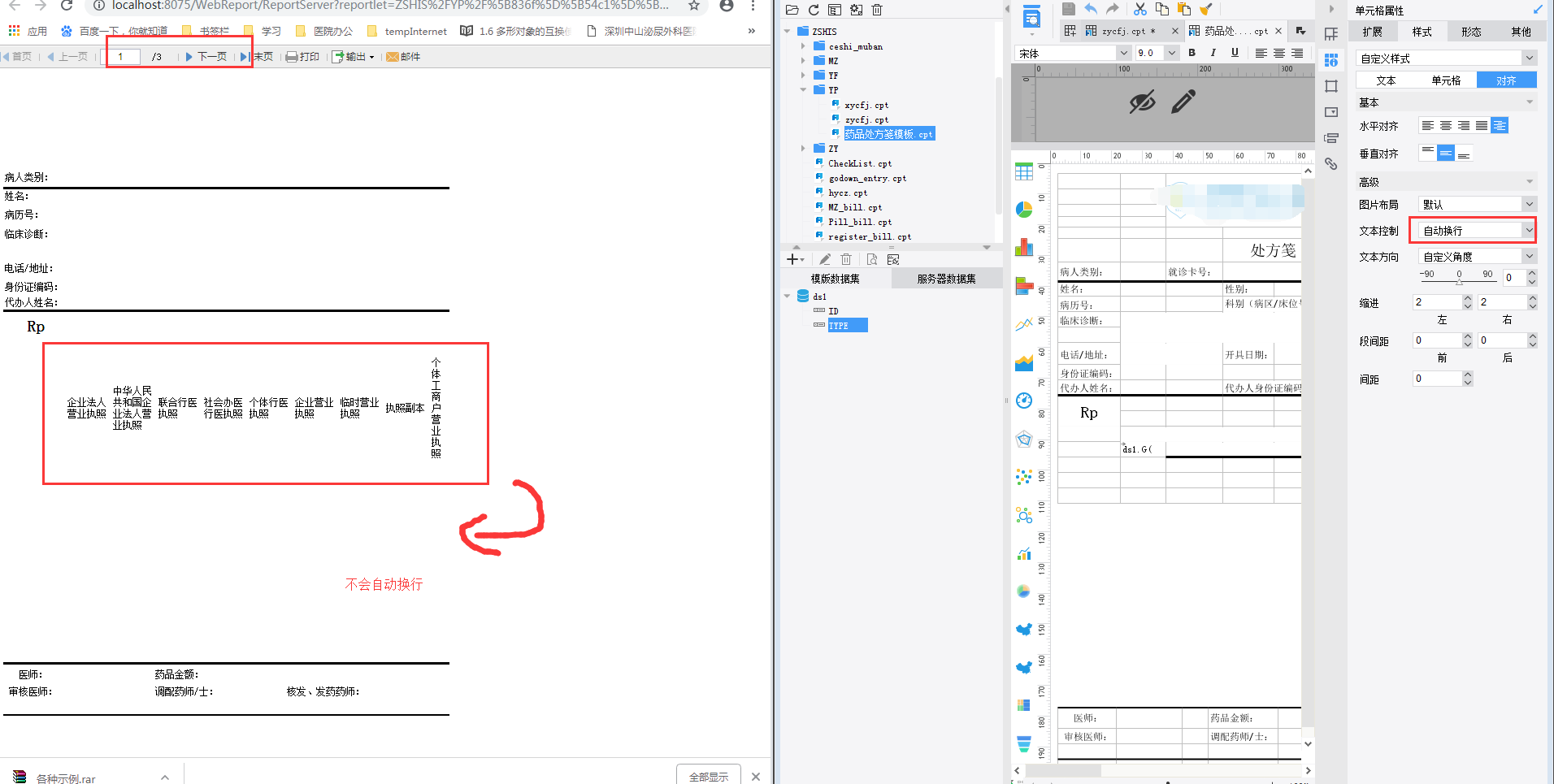Image resolution: width=1554 pixels, height=784 pixels.
Task: Preview the dataset icon in dataset toolbar
Action: pos(872,259)
